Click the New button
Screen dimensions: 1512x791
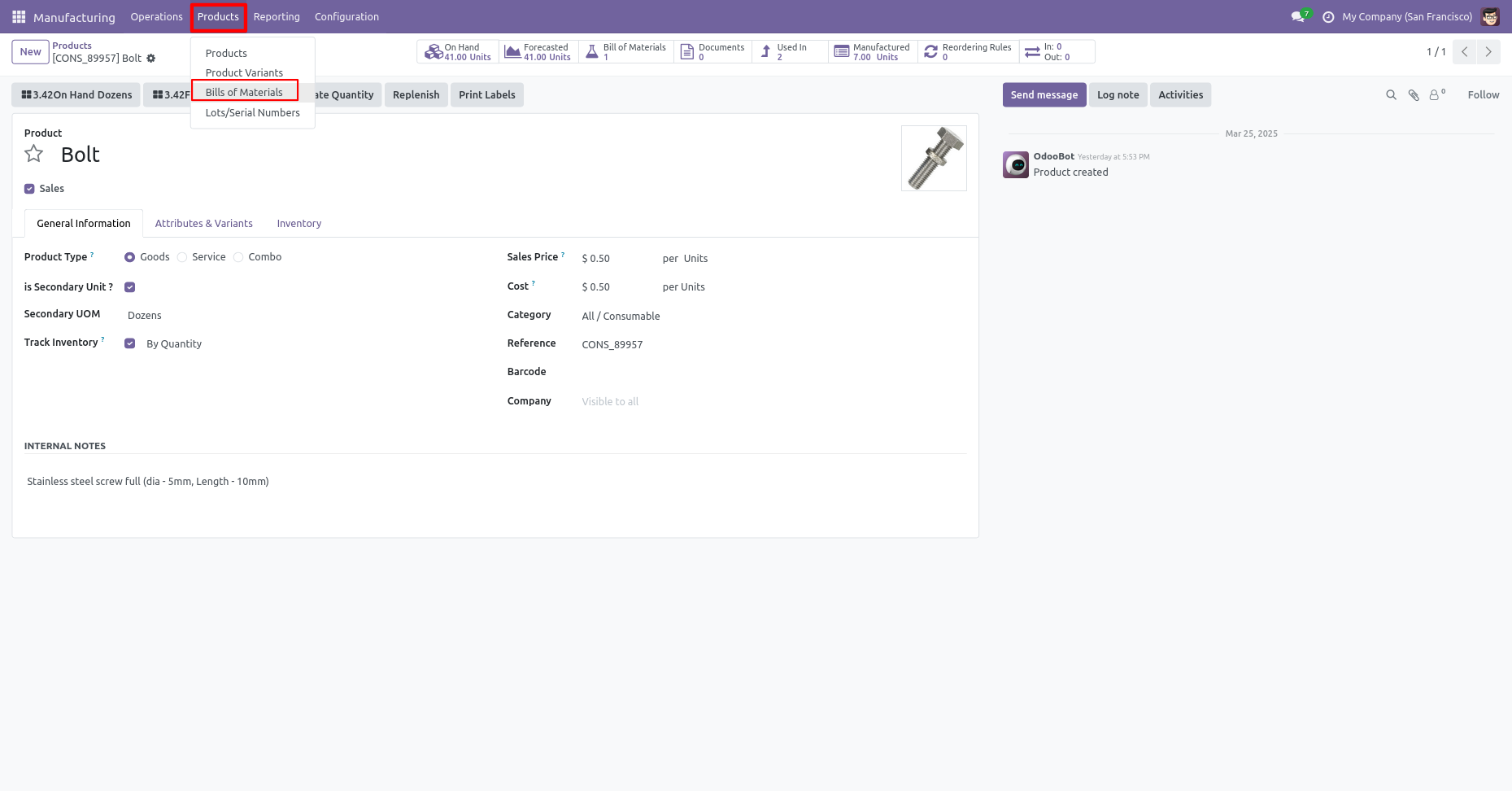point(31,52)
